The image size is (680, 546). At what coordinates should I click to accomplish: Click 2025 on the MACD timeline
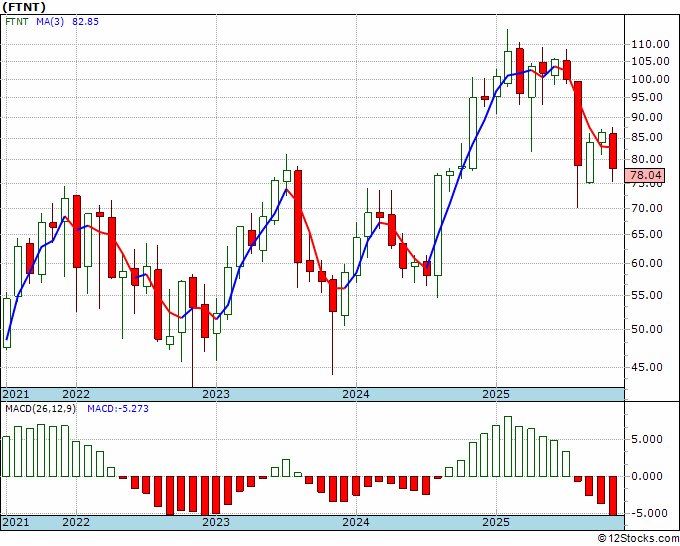coord(496,522)
